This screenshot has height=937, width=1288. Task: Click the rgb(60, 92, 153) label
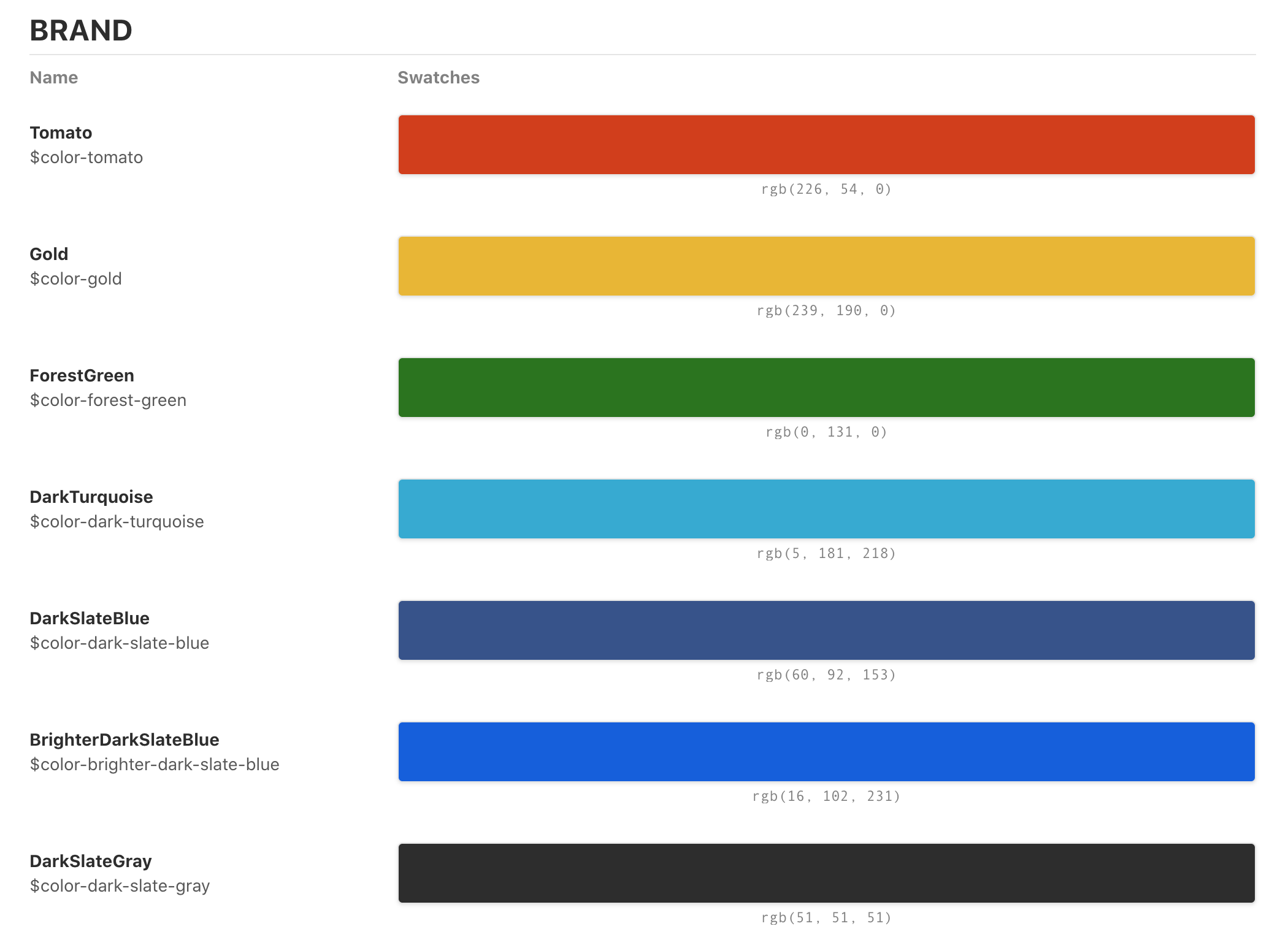(x=826, y=675)
